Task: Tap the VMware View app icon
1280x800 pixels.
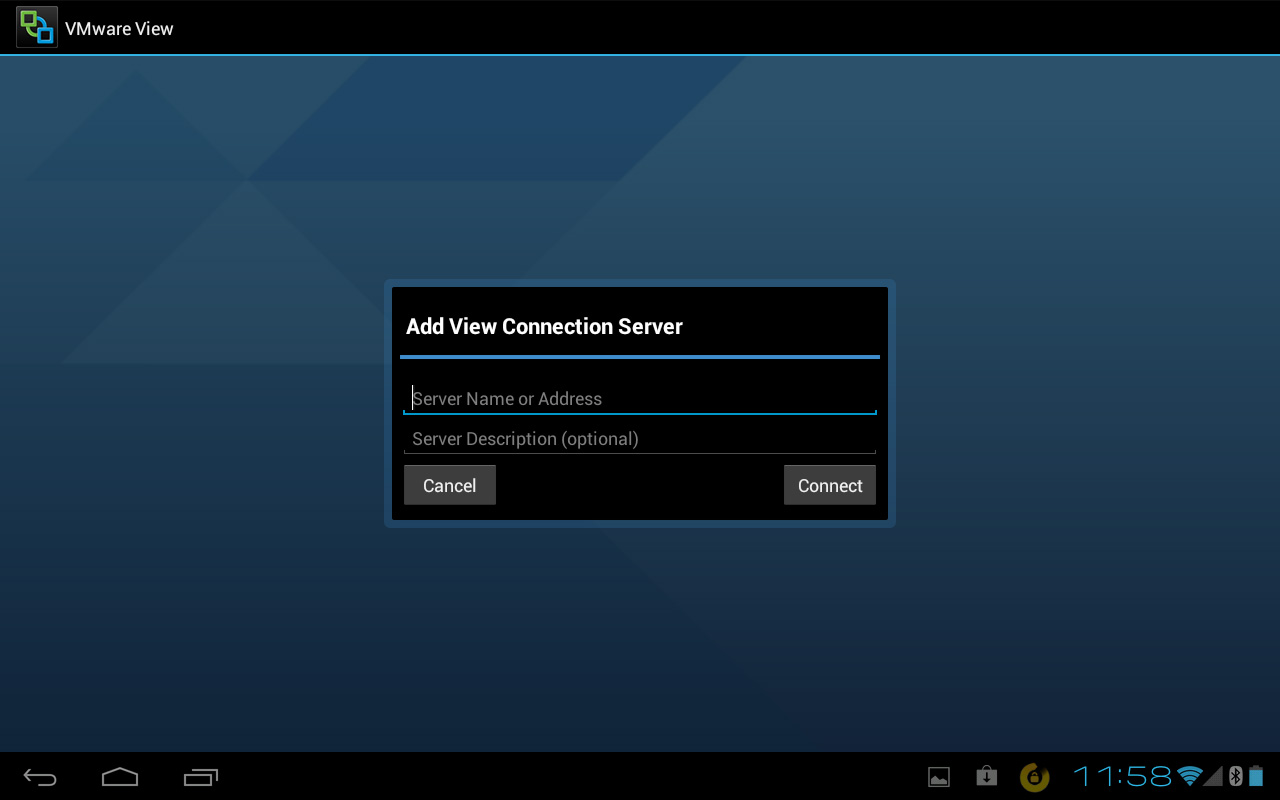Action: 37,27
